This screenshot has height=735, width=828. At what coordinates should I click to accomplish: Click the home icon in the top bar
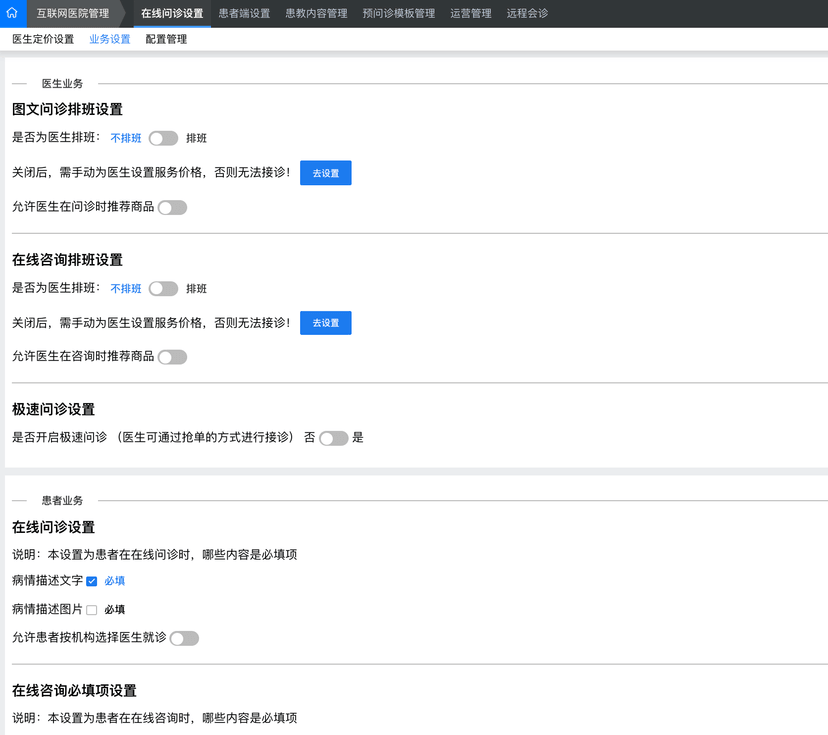(x=12, y=13)
